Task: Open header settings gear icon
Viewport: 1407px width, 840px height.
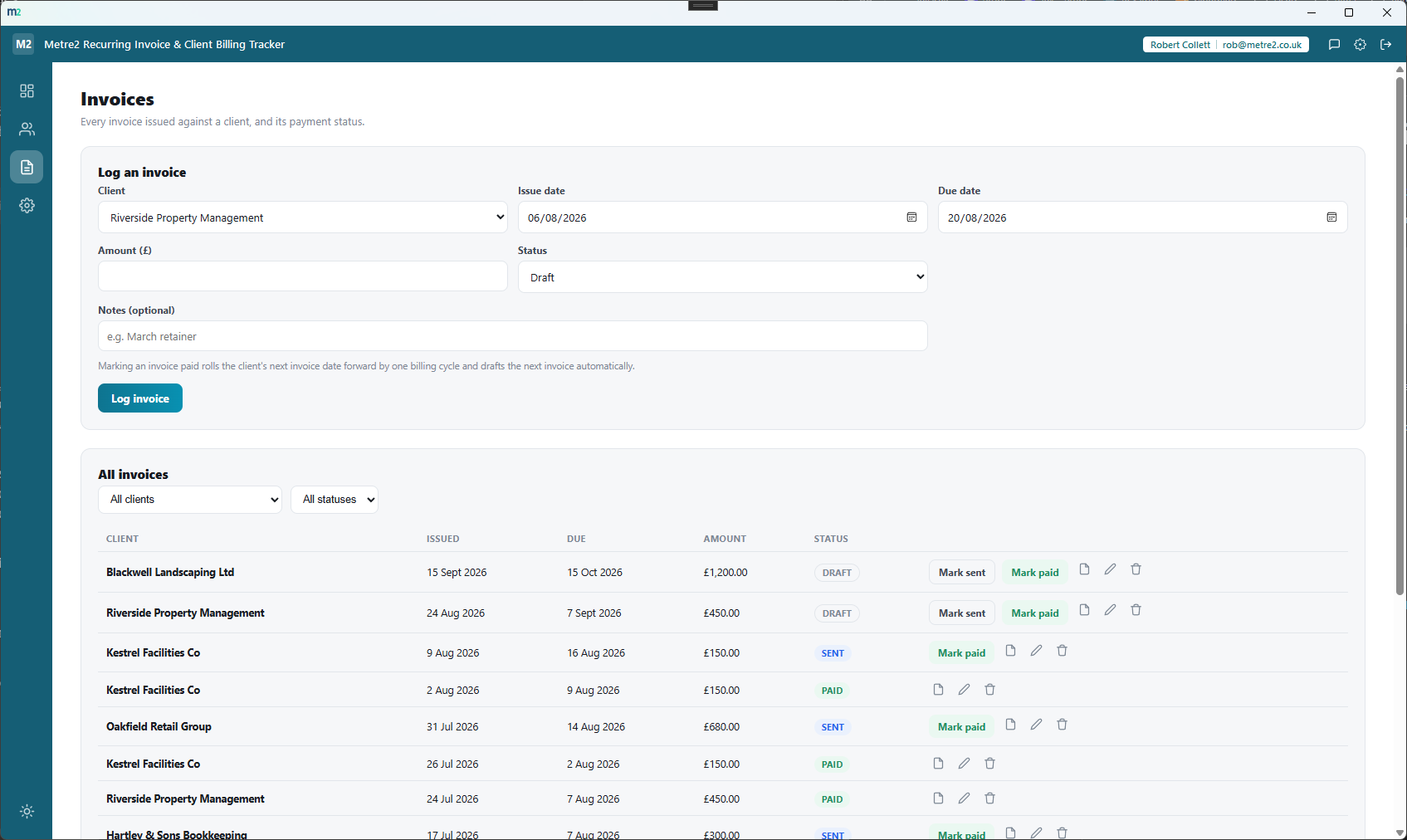Action: pyautogui.click(x=1360, y=45)
